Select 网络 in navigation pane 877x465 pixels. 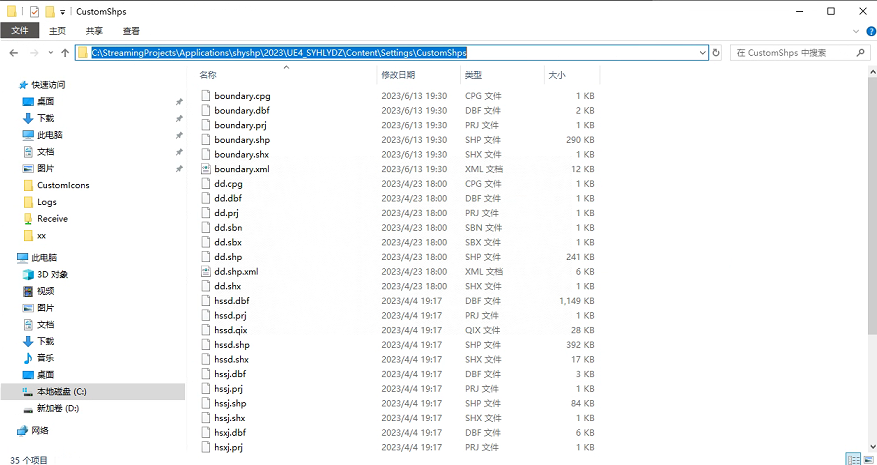(x=40, y=430)
